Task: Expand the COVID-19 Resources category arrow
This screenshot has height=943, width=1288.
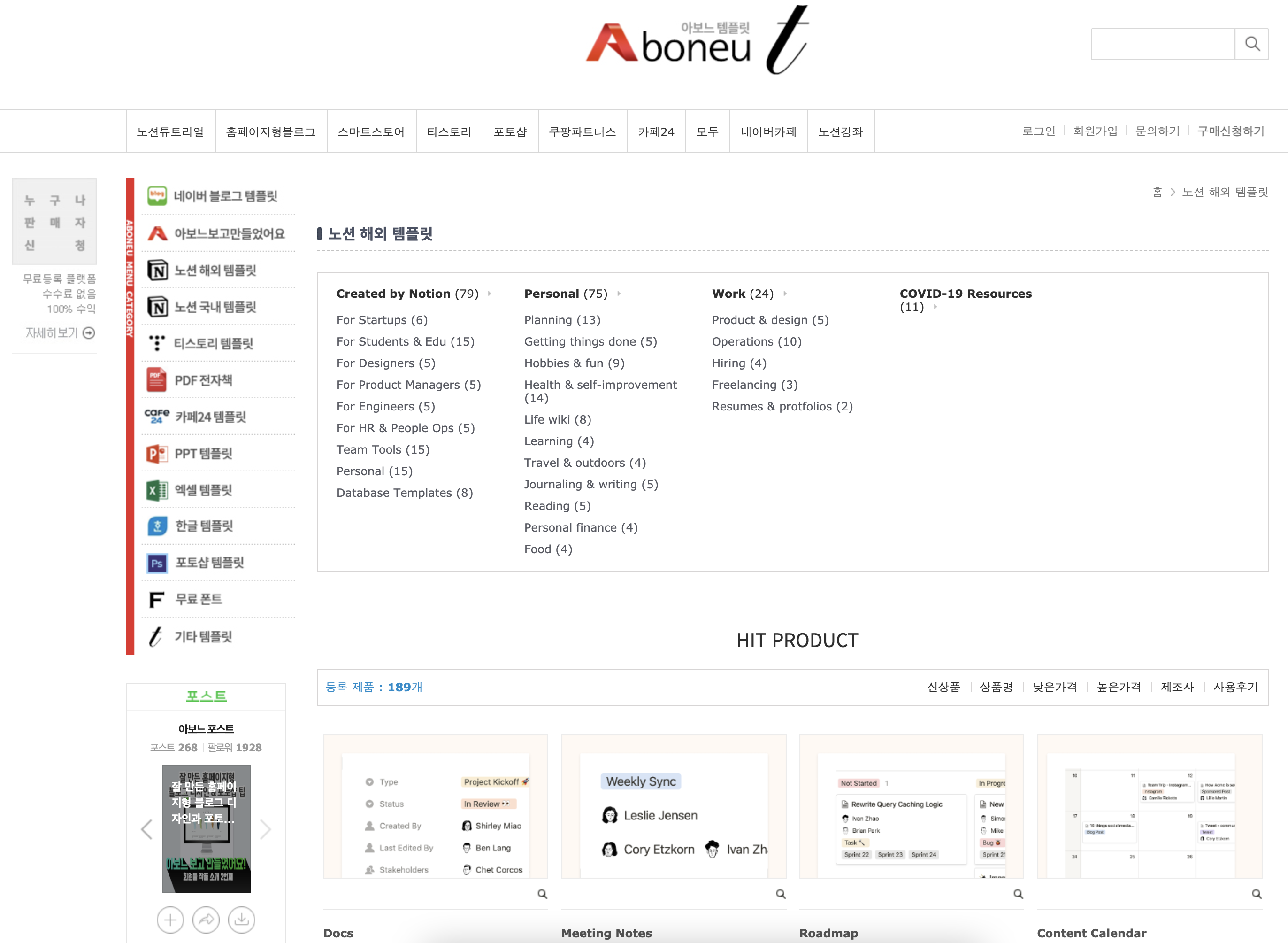Action: [x=935, y=307]
